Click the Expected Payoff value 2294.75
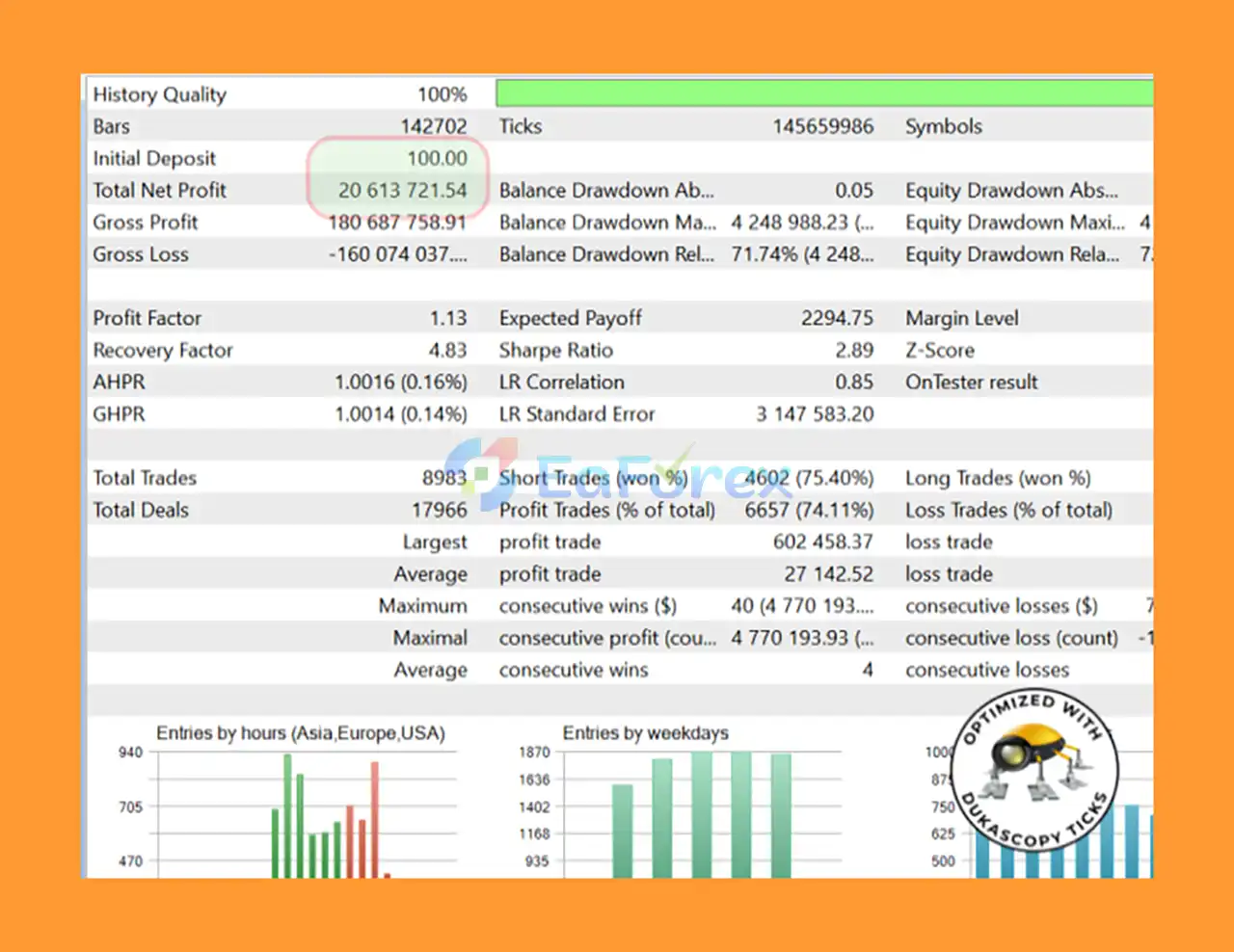1234x952 pixels. 837,318
